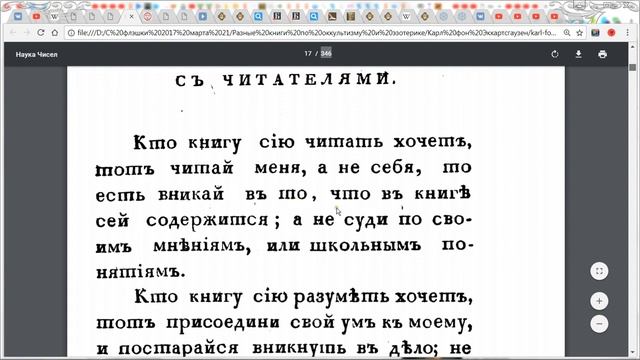This screenshot has height=360, width=640.
Task: Click the dark extension icon beside star
Action: pos(596,33)
